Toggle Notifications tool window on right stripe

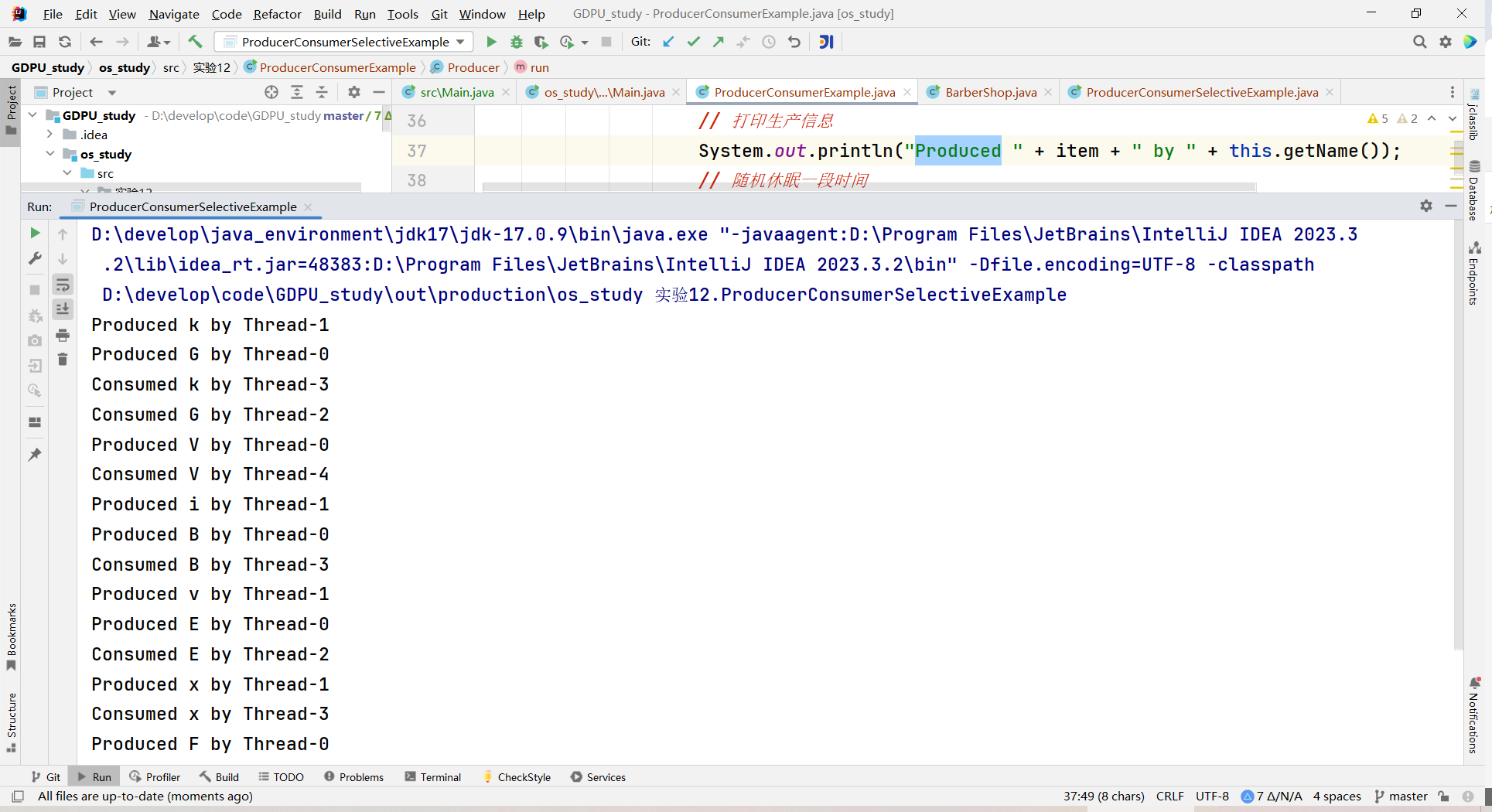(x=1474, y=715)
